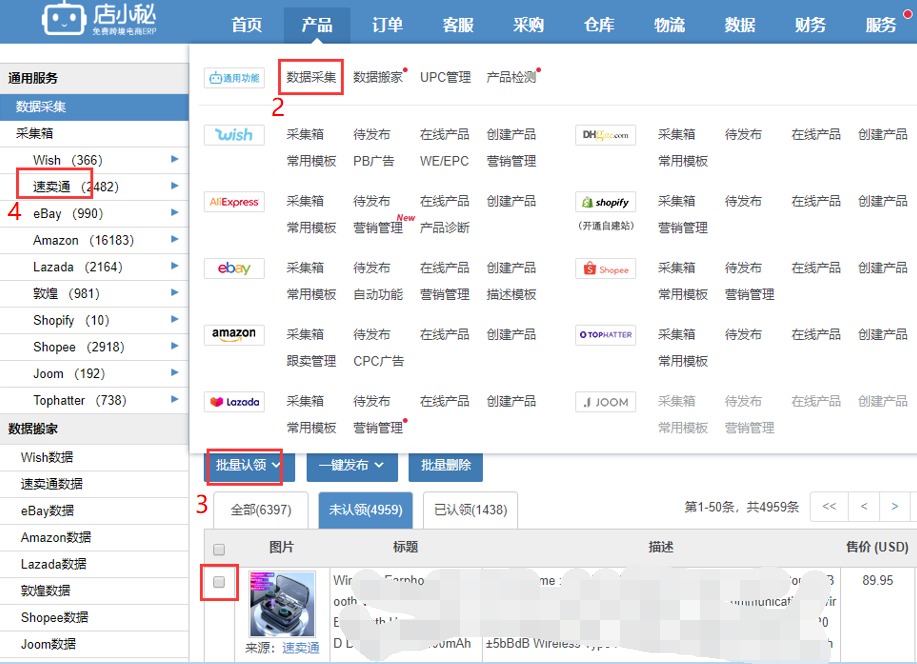Expand the Shopee (2918) sidebar arrow
Viewport: 917px width, 664px height.
(174, 346)
